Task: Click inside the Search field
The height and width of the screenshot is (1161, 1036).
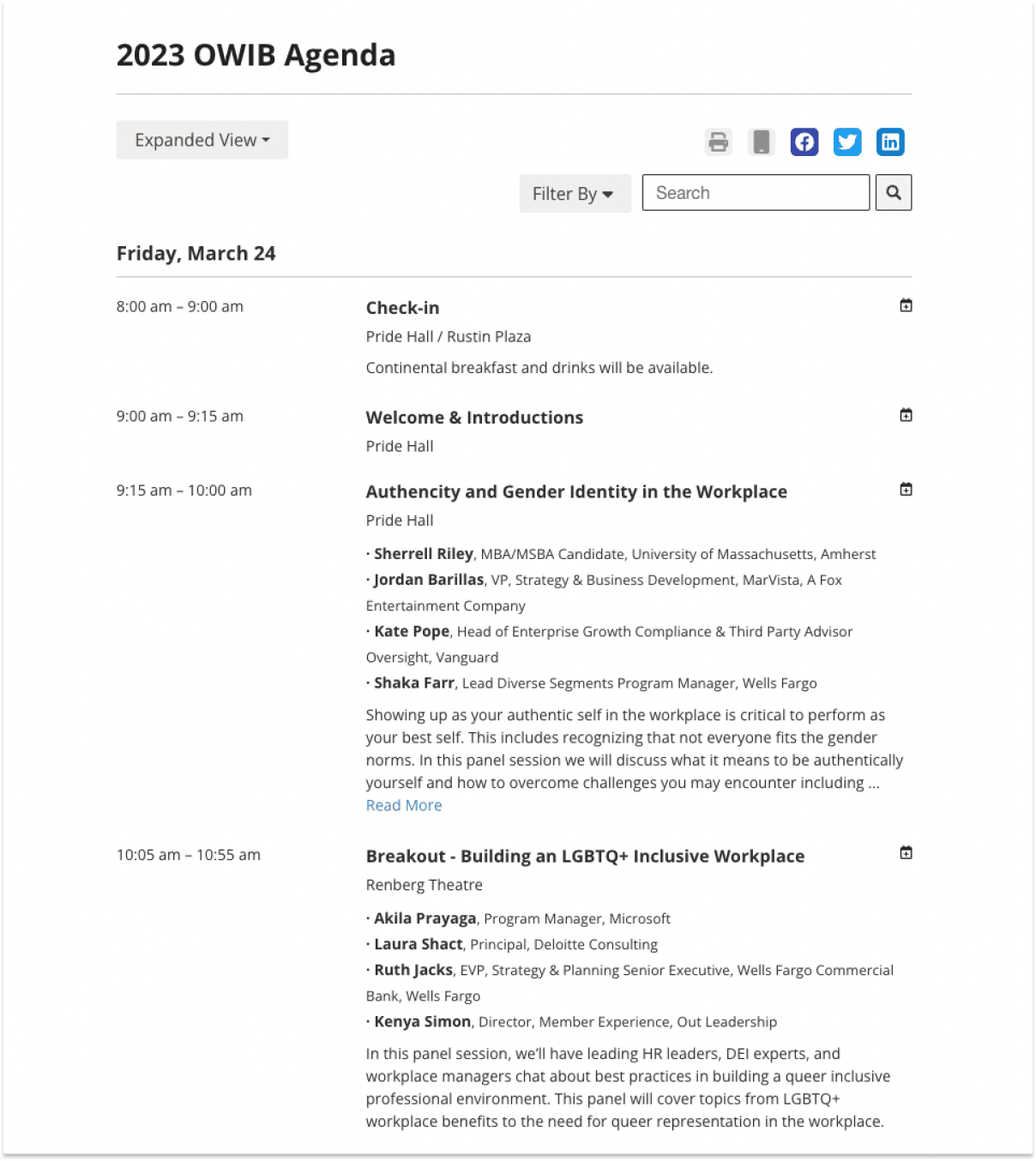Action: pos(755,192)
